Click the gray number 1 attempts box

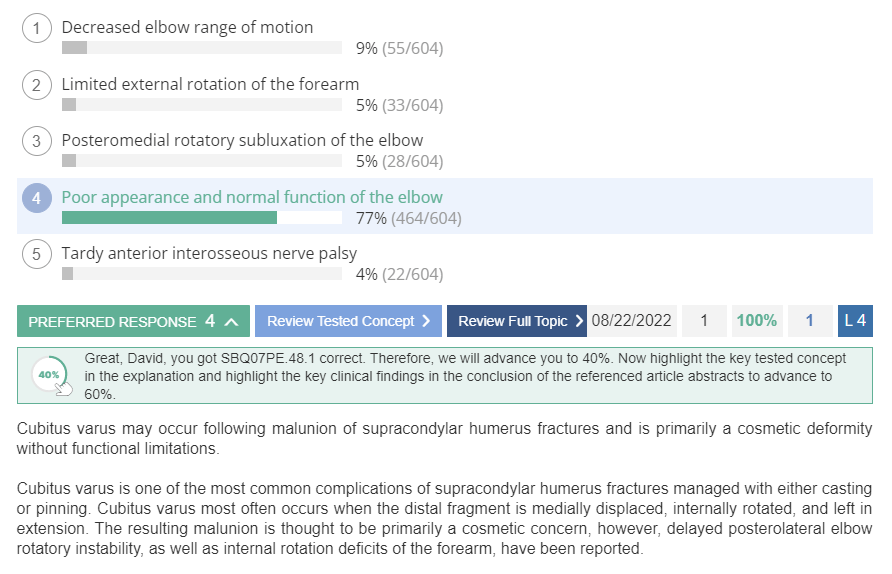(704, 321)
